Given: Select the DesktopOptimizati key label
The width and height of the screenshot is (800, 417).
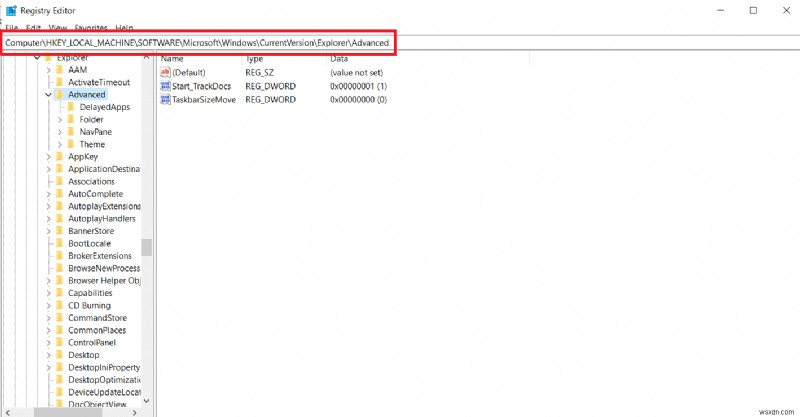Looking at the screenshot, I should click(x=105, y=380).
